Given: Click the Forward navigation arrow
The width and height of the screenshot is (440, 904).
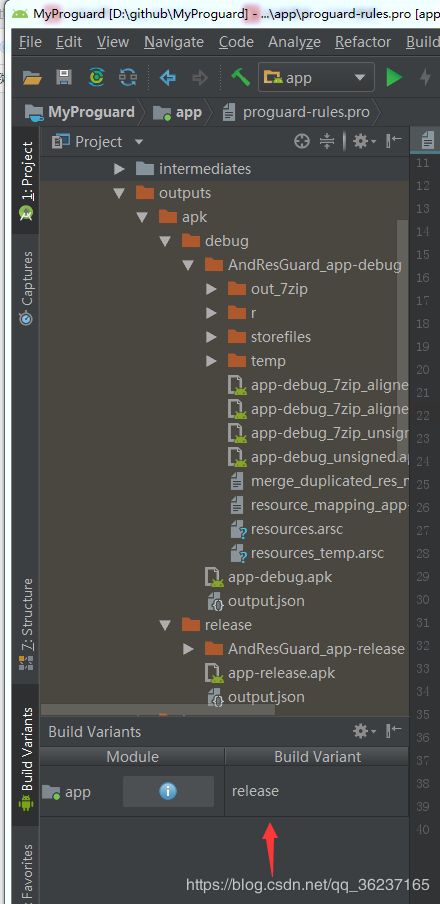Looking at the screenshot, I should click(x=200, y=77).
